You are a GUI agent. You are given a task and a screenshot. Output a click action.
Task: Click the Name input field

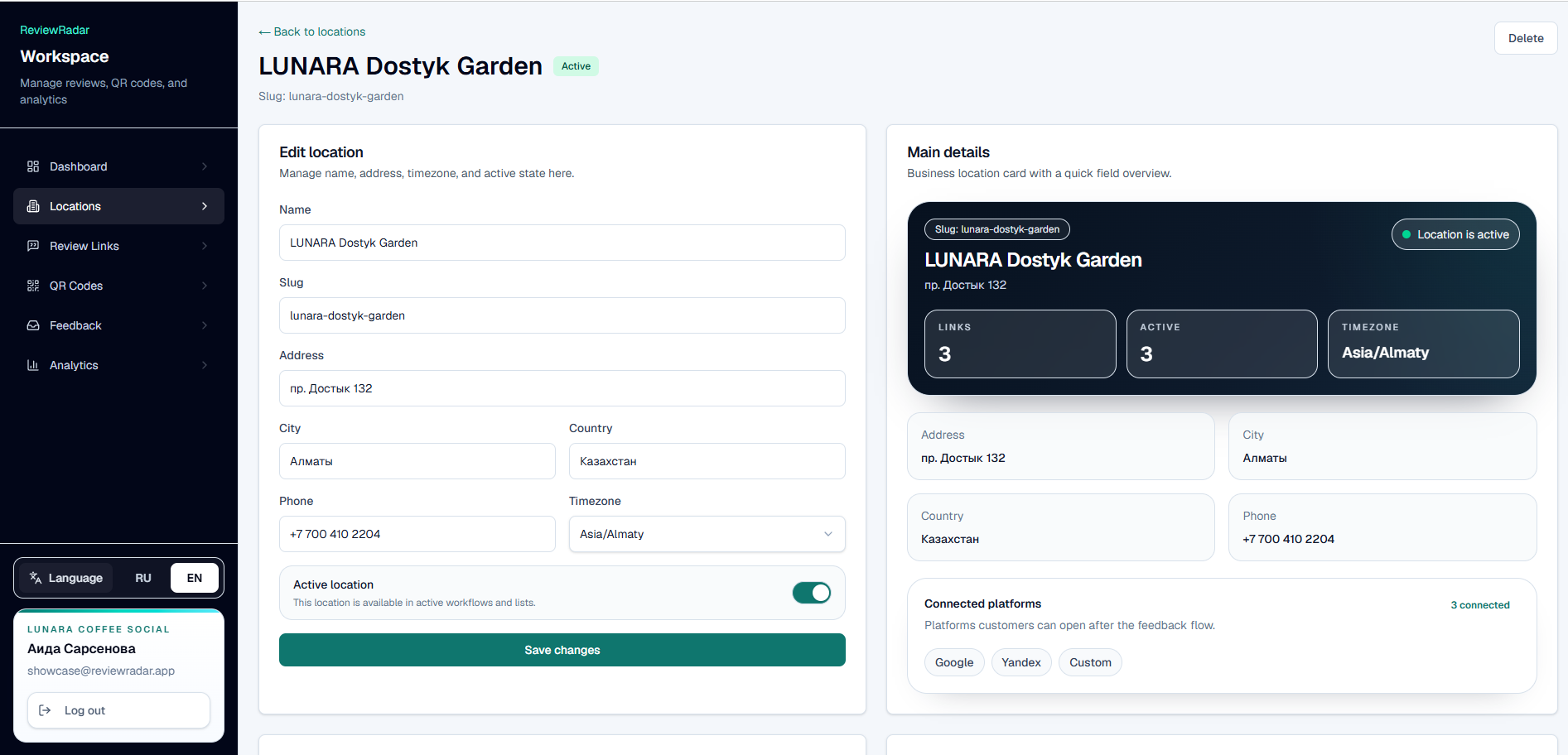[562, 243]
